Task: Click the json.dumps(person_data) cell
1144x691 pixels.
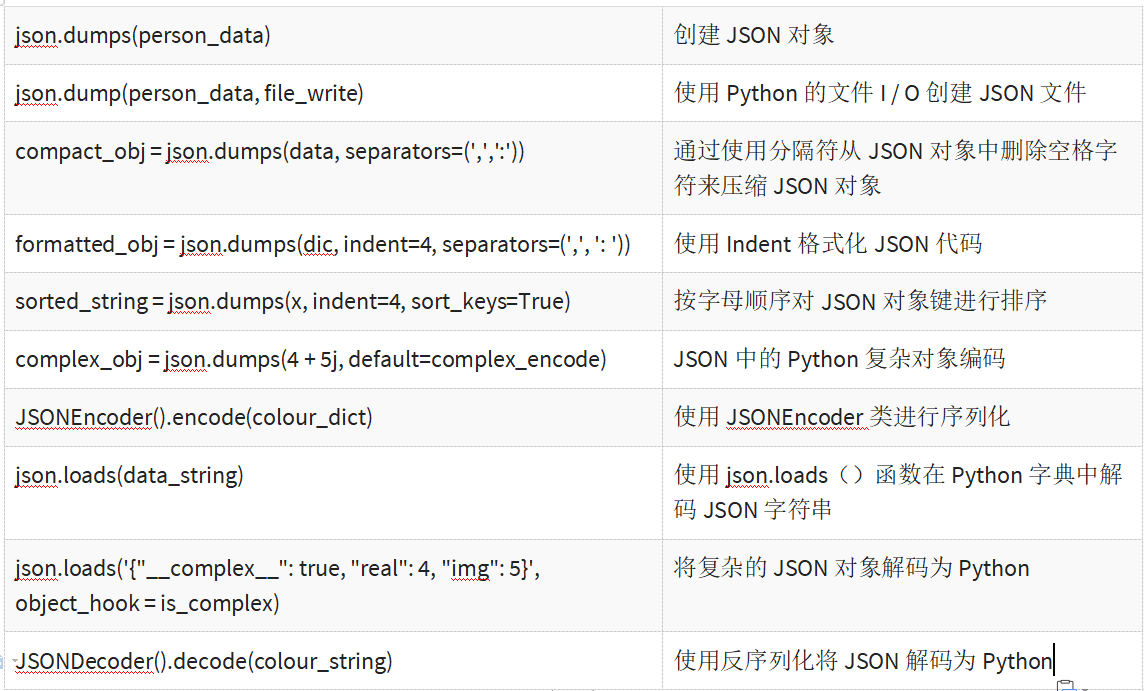Action: pyautogui.click(x=143, y=36)
